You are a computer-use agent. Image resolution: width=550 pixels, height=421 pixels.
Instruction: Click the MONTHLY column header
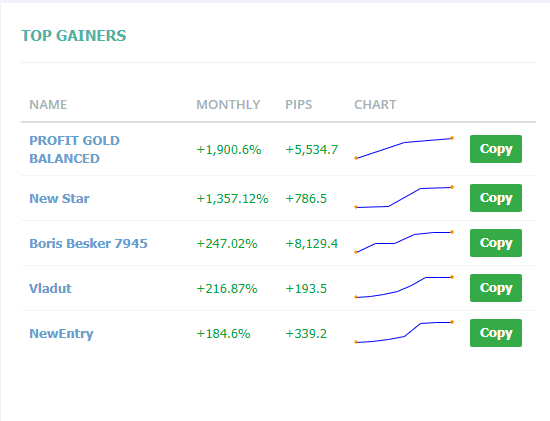coord(228,105)
